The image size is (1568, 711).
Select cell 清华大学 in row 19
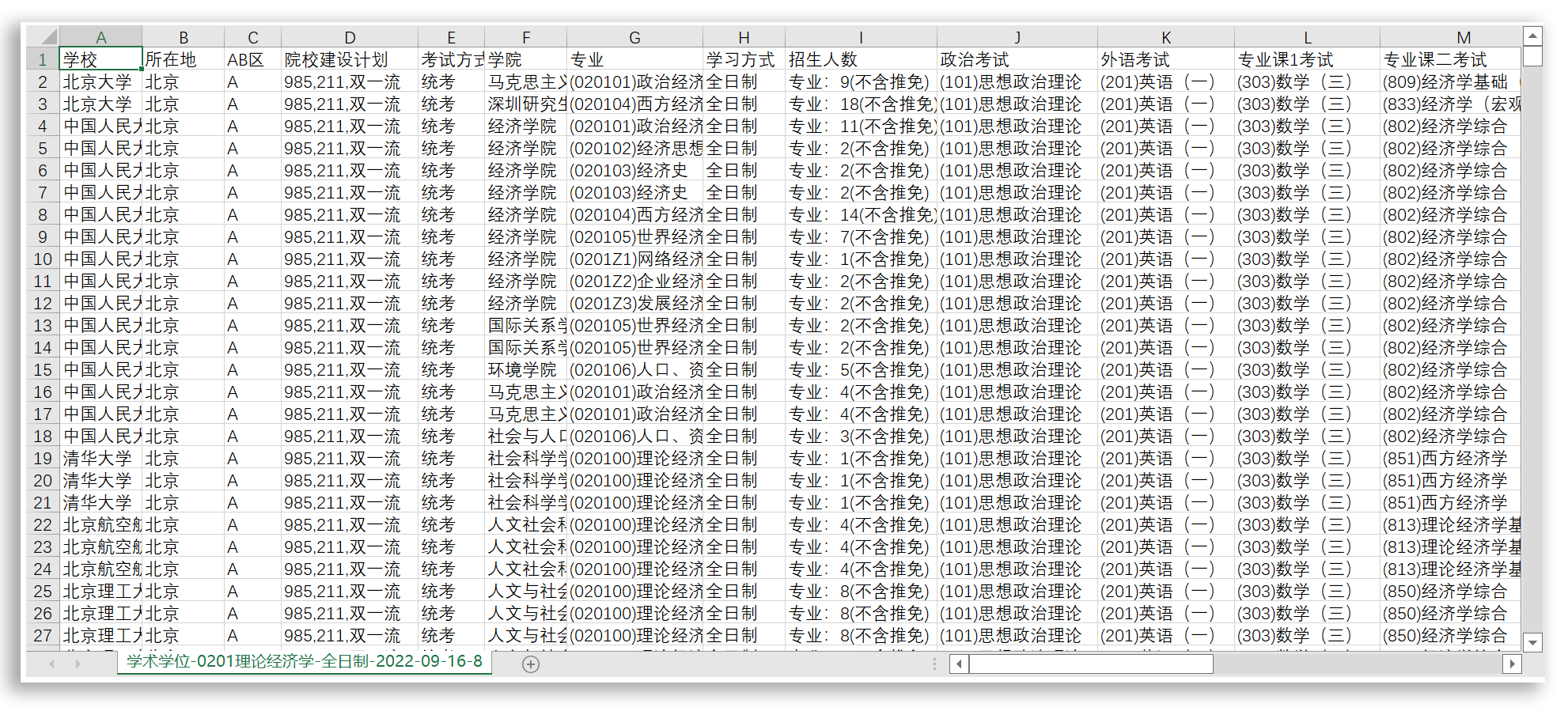pos(101,458)
